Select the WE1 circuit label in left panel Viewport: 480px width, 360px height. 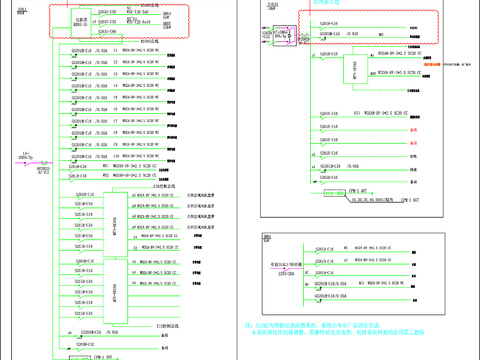[106, 166]
